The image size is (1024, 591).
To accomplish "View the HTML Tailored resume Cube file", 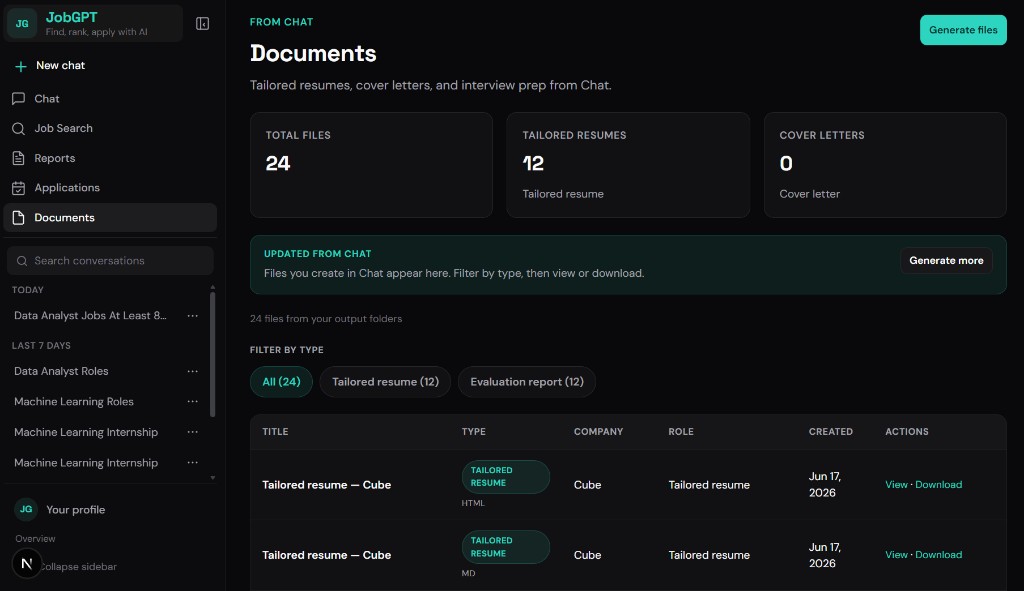I will [x=896, y=485].
